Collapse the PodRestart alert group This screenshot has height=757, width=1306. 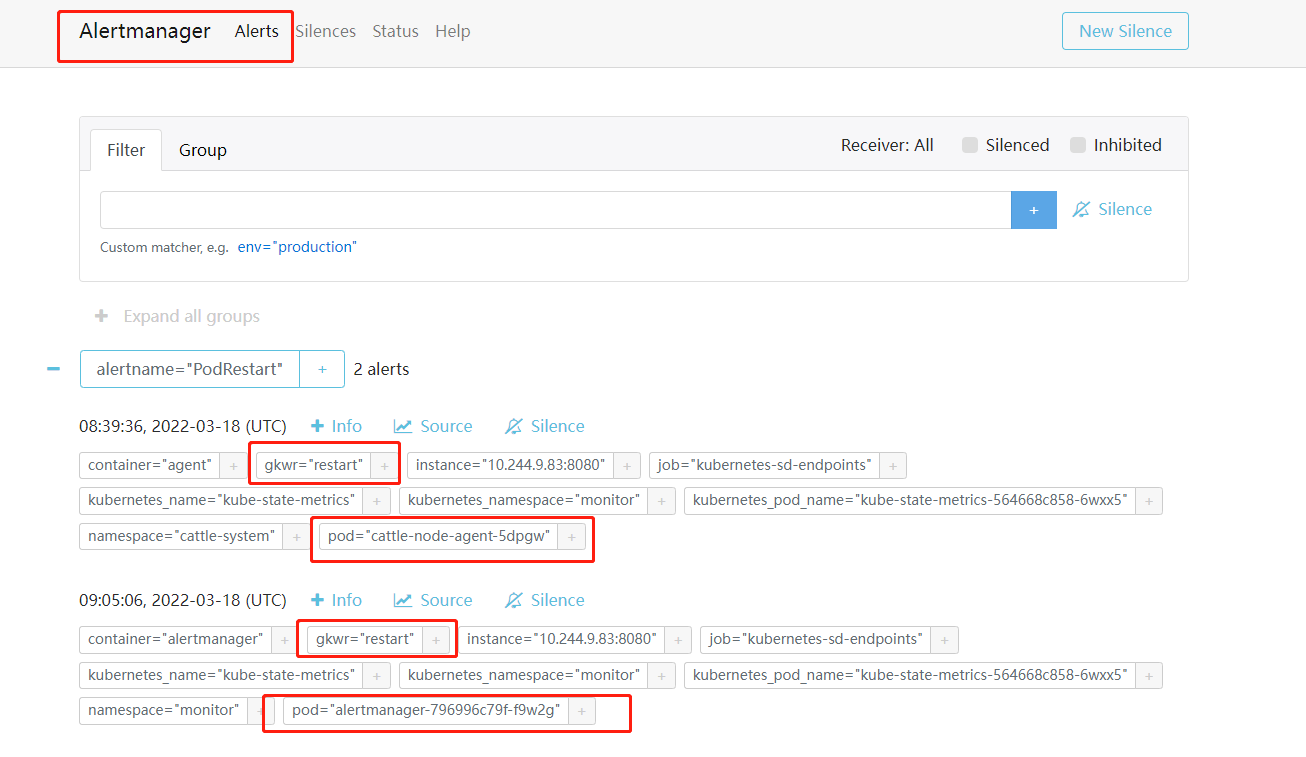[x=53, y=369]
